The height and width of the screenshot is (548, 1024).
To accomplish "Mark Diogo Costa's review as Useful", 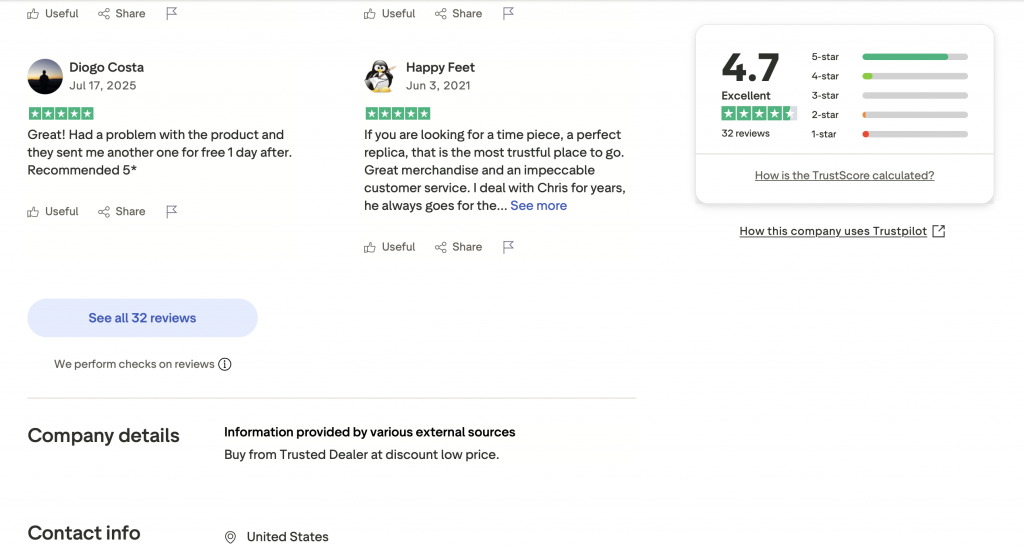I will pos(53,212).
